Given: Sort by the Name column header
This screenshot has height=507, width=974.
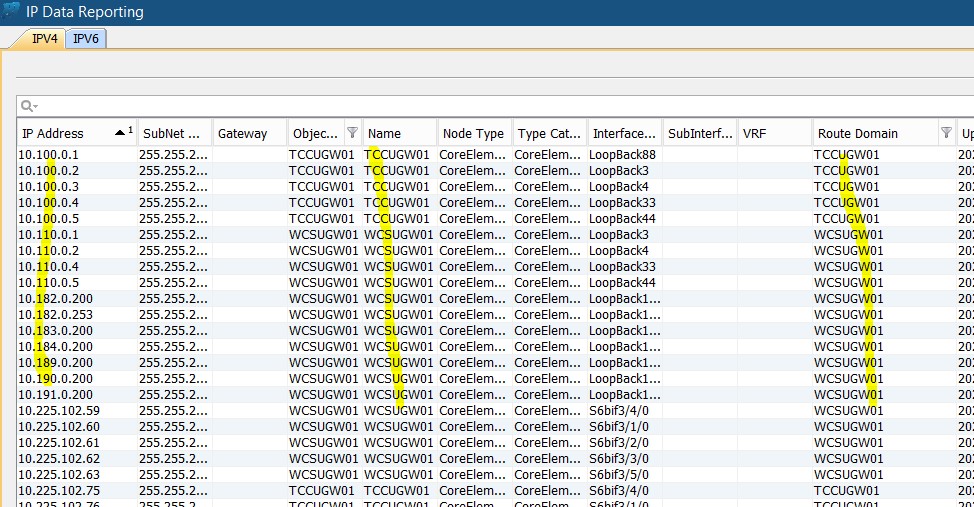Looking at the screenshot, I should point(398,133).
